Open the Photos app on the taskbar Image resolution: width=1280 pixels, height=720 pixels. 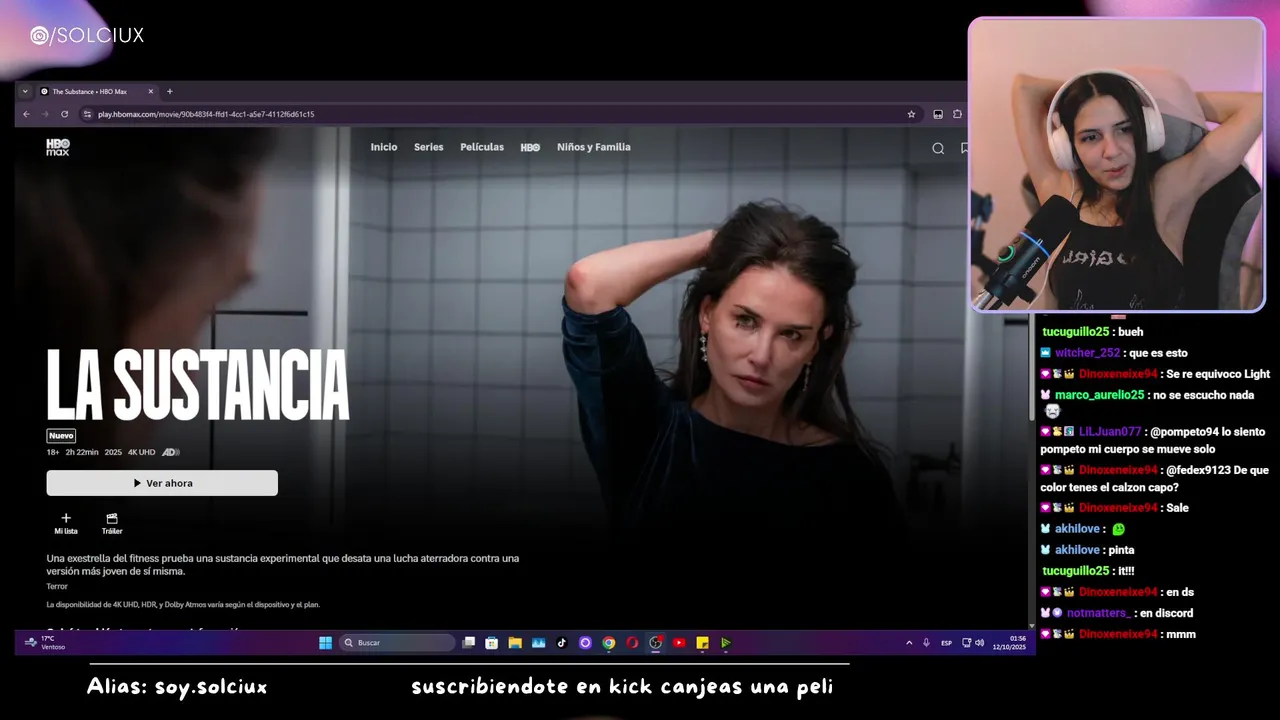538,643
